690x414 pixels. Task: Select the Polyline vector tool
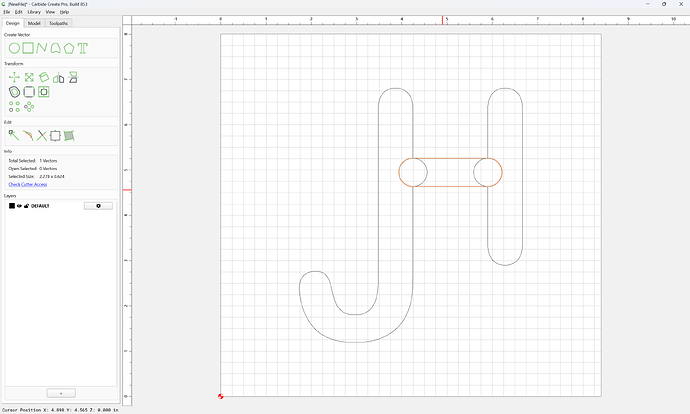[42, 48]
